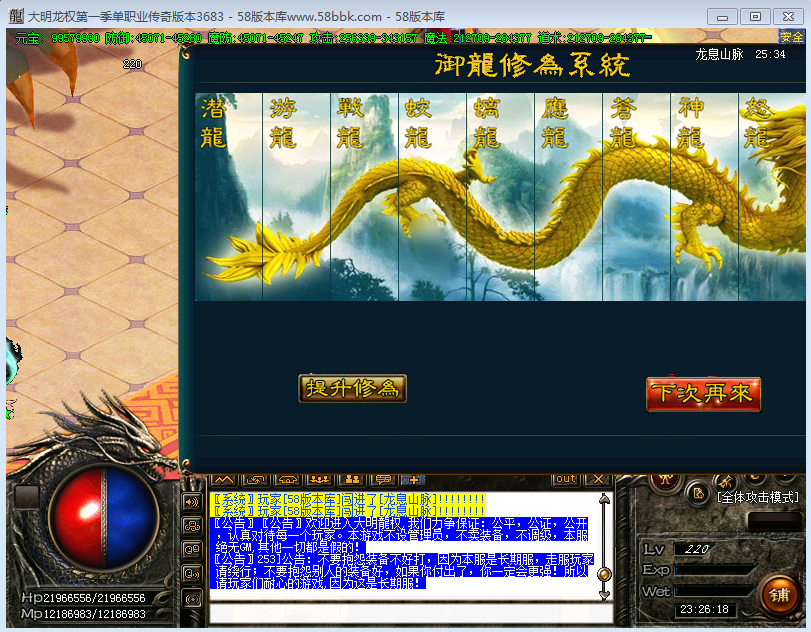Open the chat bubble icon in toolbar
811x632 pixels.
pyautogui.click(x=383, y=480)
